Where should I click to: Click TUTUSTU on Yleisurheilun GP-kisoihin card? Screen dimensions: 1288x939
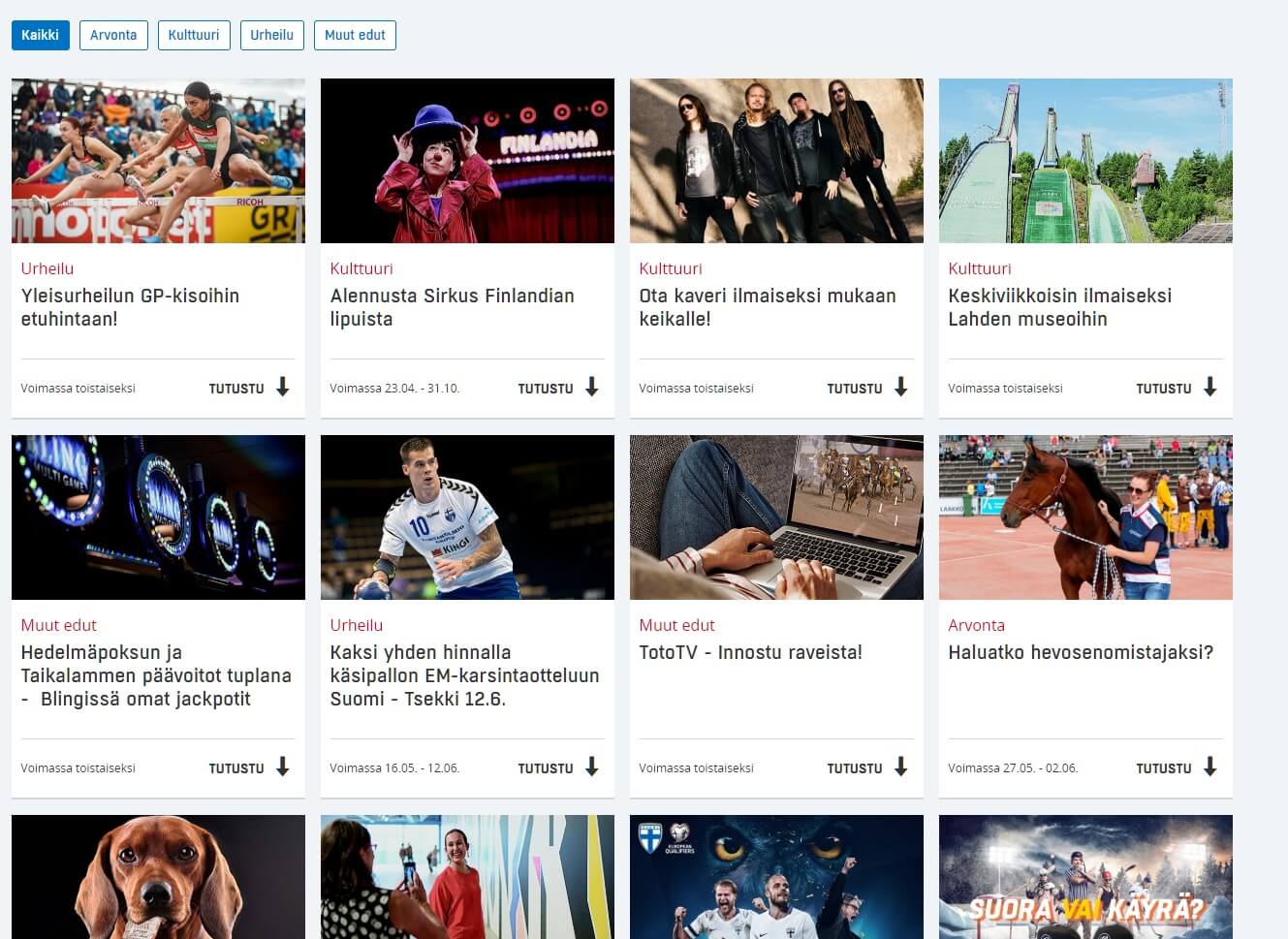tap(236, 389)
